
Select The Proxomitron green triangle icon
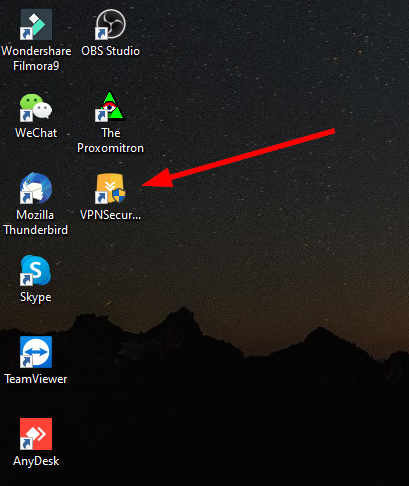[x=110, y=106]
